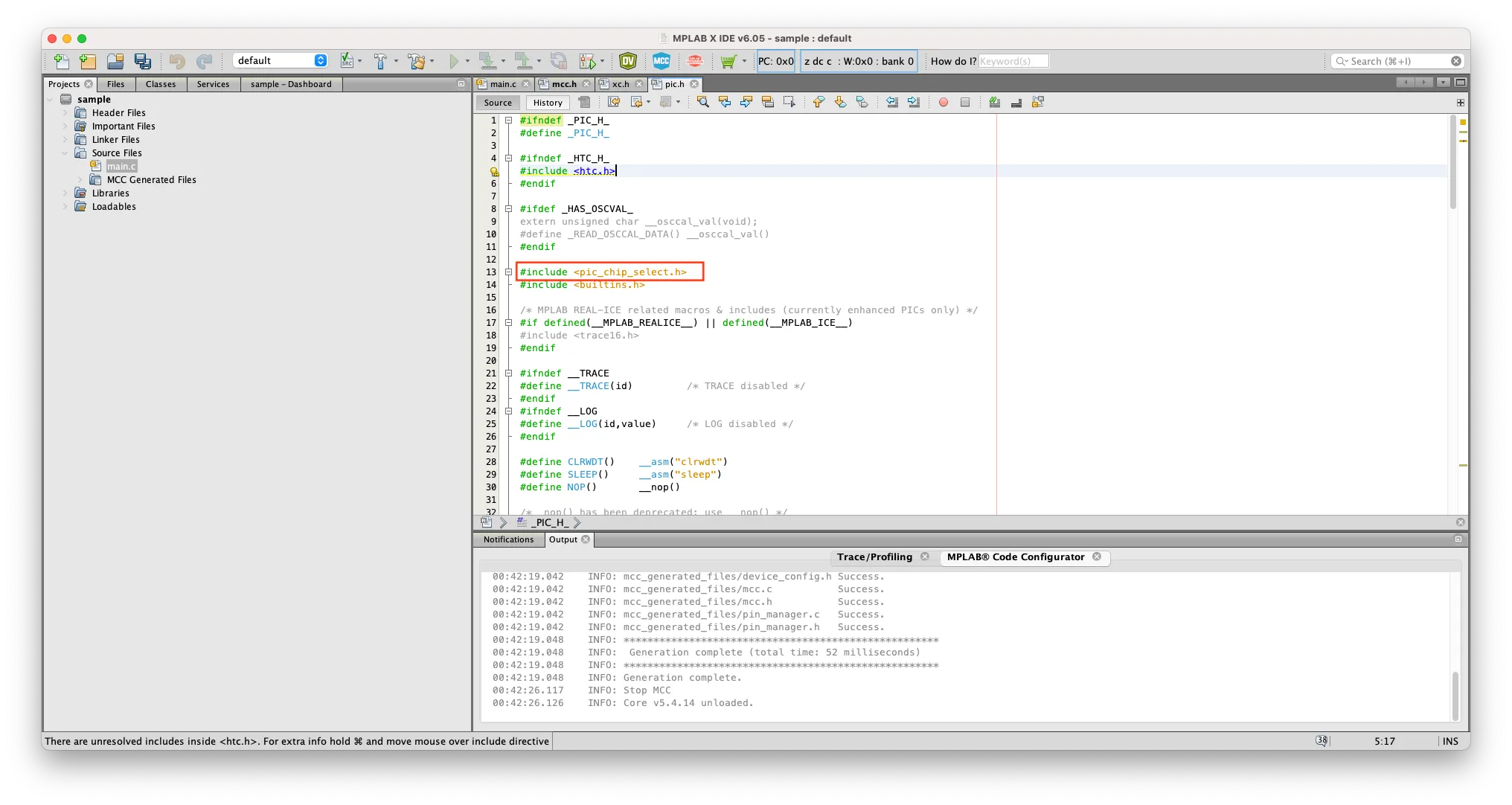Viewport: 1512px width, 805px height.
Task: Open an existing project via toolbar
Action: coord(115,61)
